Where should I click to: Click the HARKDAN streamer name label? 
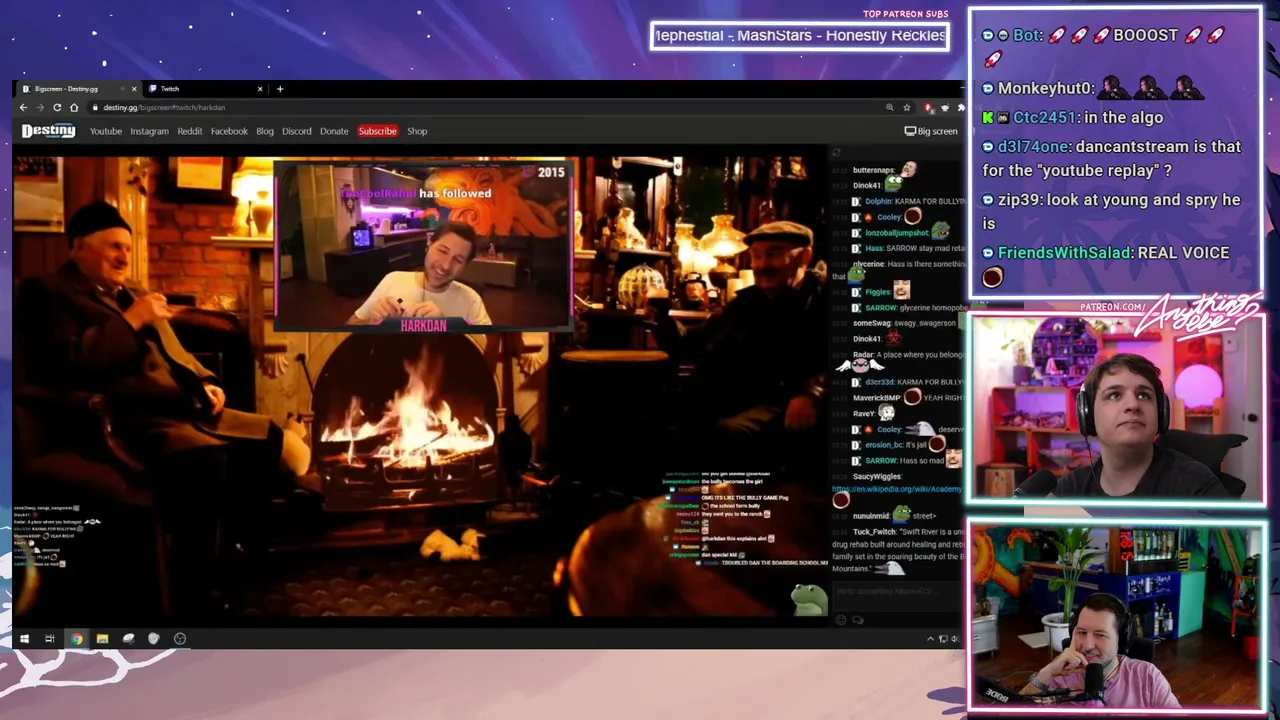point(423,326)
